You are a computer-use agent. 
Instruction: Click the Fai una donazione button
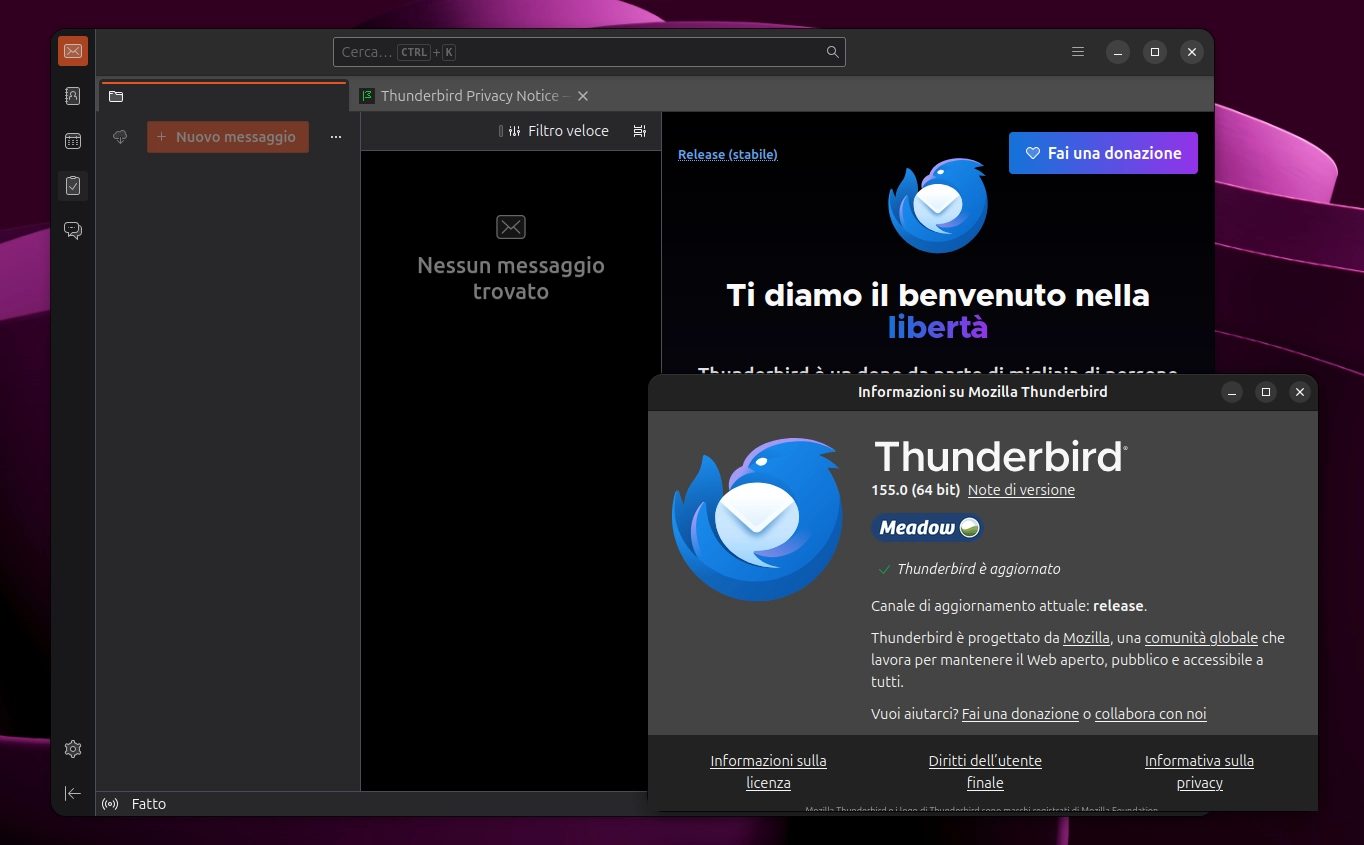tap(1103, 153)
